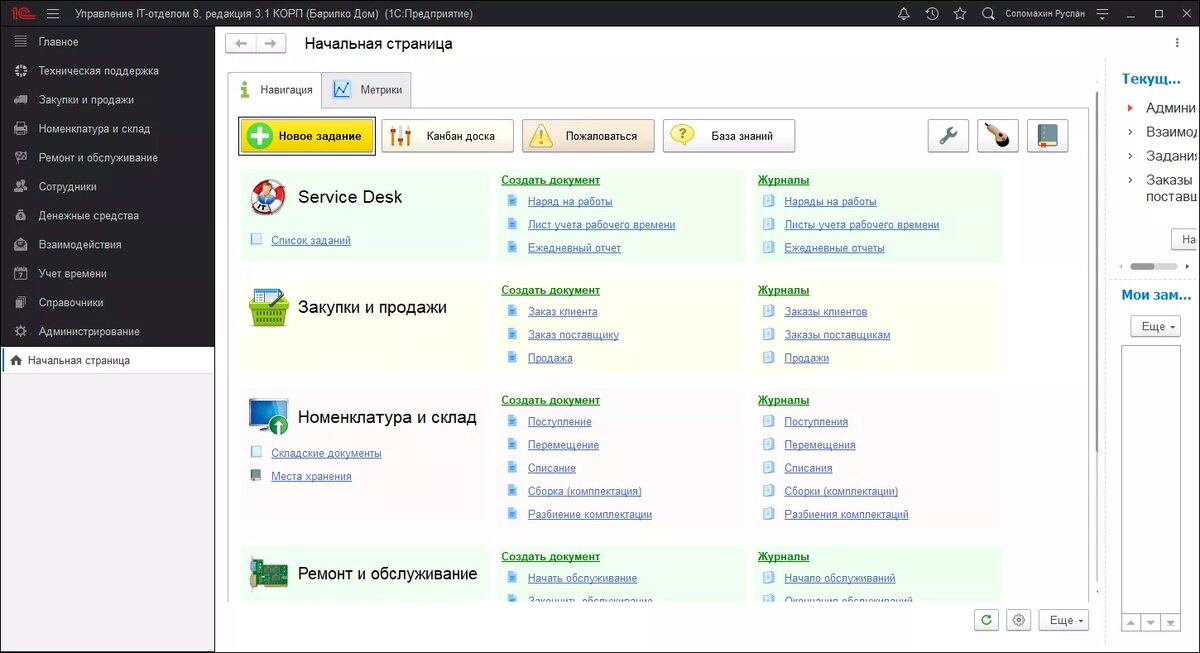Click the notification bell icon
The width and height of the screenshot is (1200, 653).
click(x=903, y=13)
